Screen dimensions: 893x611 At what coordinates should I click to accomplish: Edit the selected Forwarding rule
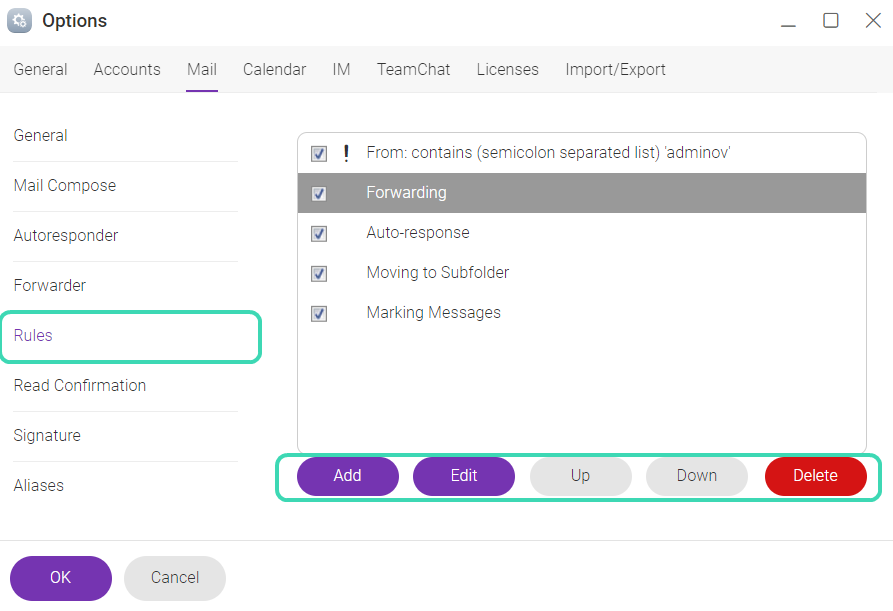[464, 476]
